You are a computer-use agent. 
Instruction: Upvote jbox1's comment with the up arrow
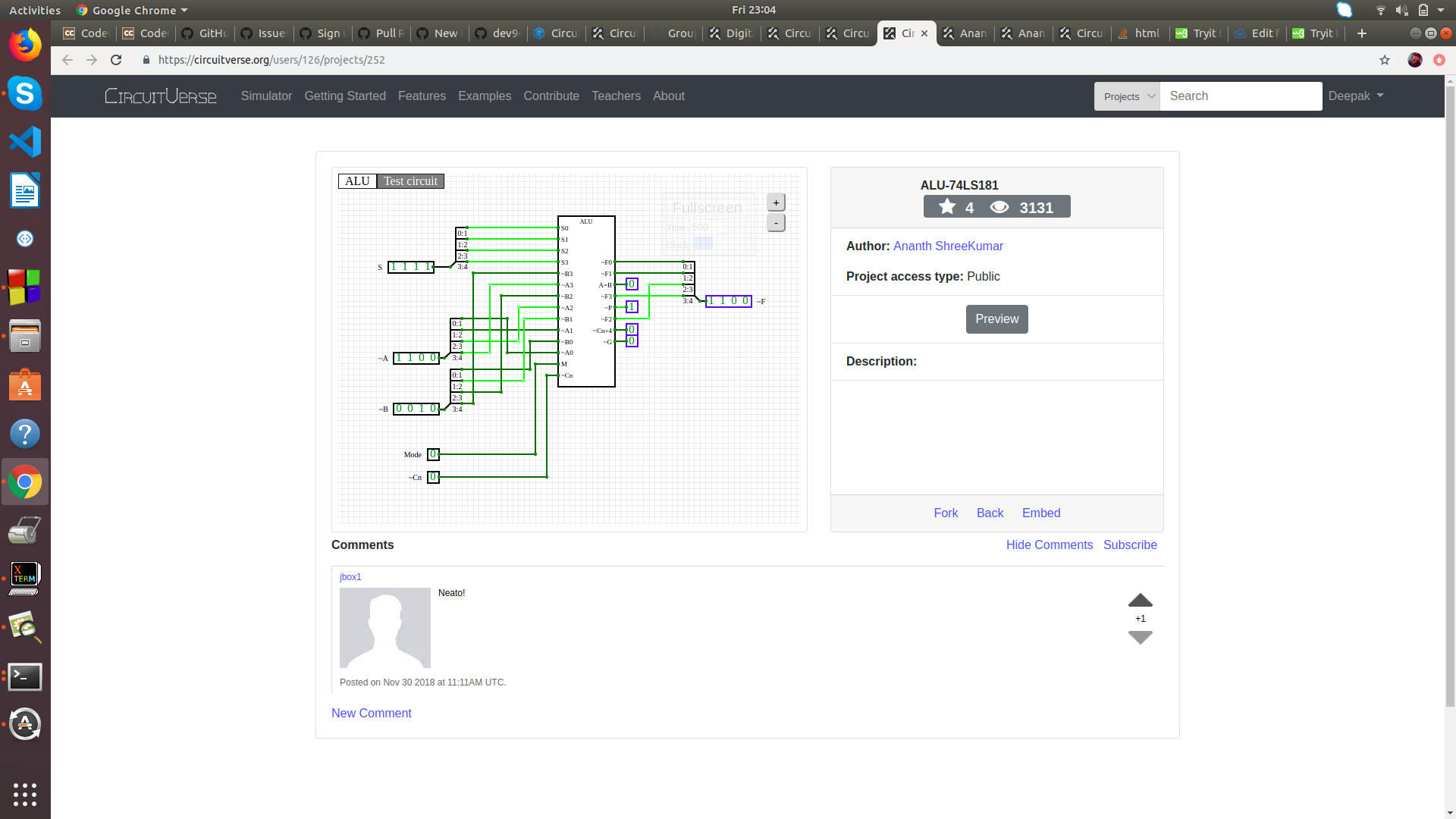(x=1141, y=600)
